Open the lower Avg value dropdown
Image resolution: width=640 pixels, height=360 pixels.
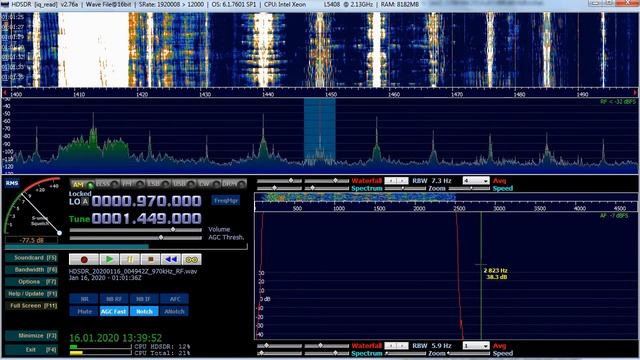476,346
